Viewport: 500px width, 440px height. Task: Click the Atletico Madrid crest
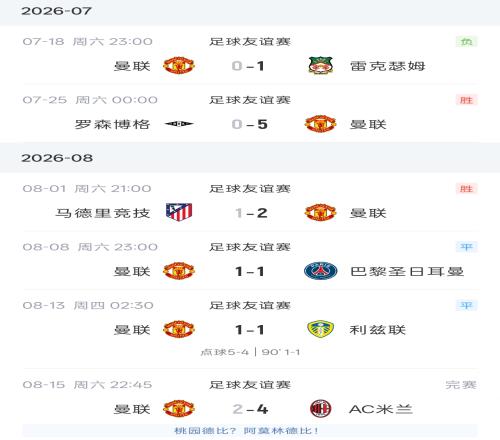[179, 212]
